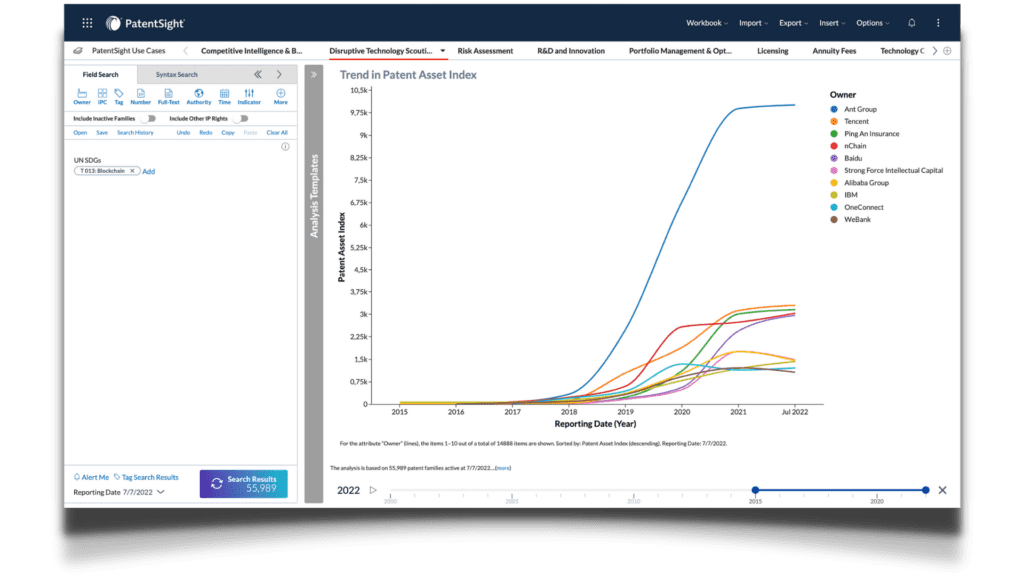Screen dimensions: 1024x576
Task: Click the PatentSight Use Cases workbook icon
Action: point(78,50)
